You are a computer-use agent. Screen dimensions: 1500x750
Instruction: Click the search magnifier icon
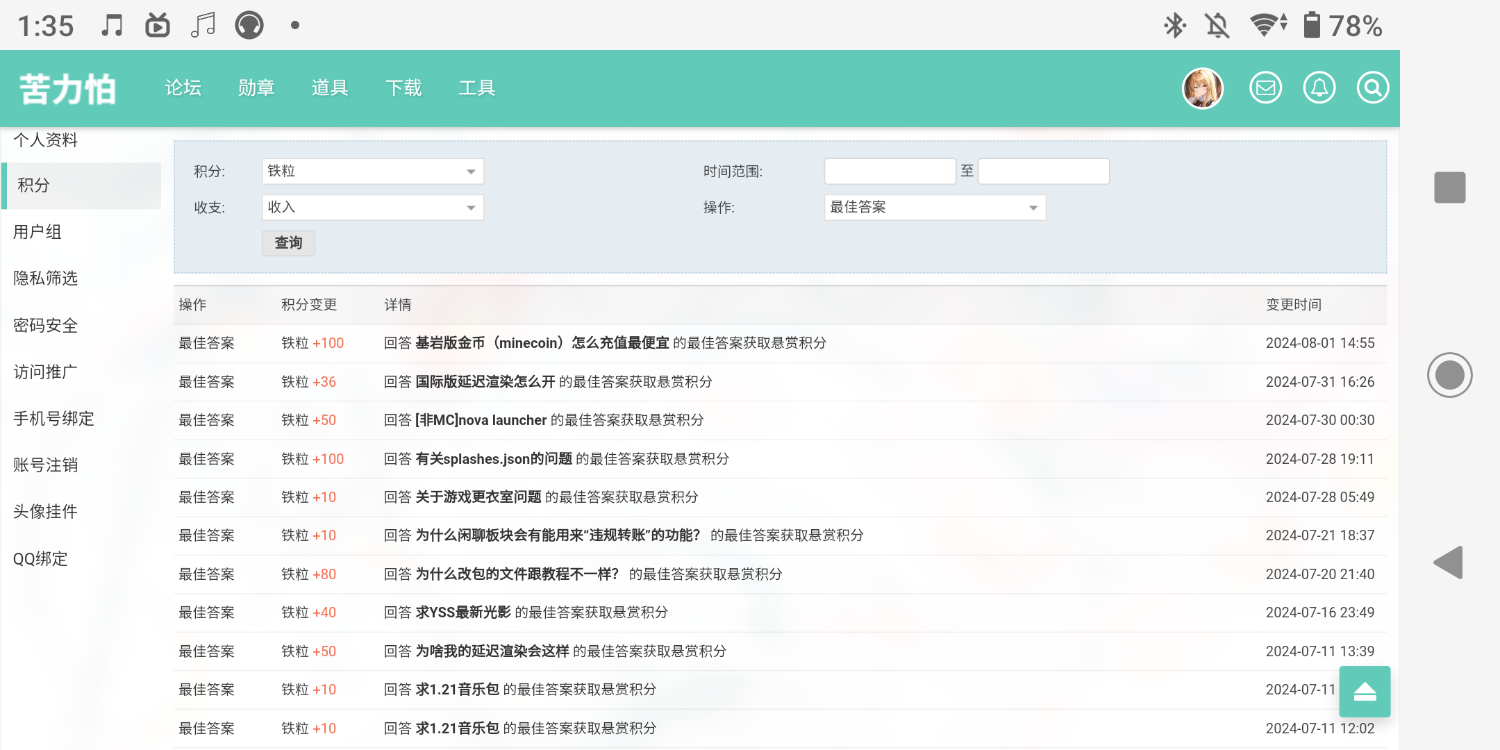(x=1373, y=88)
